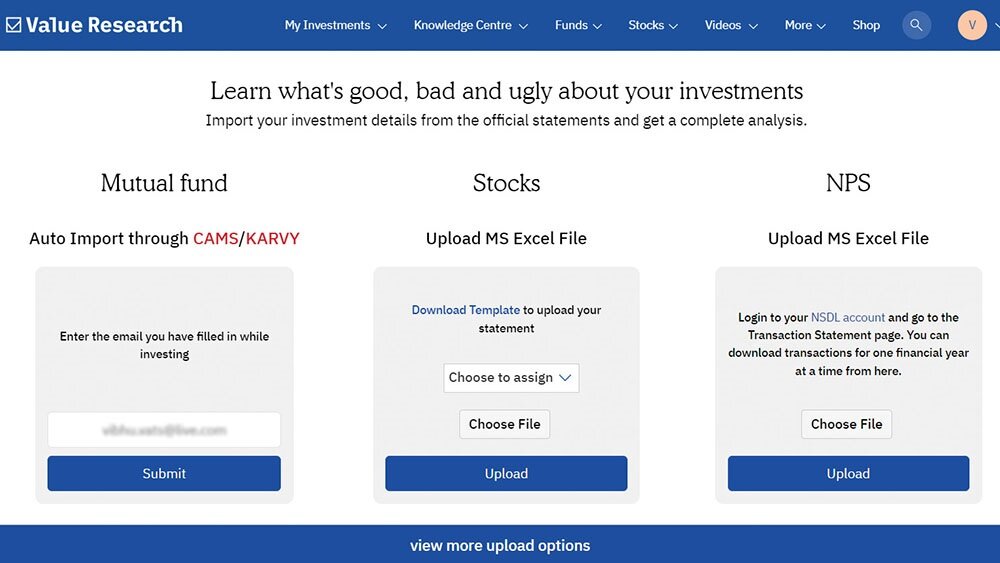
Task: Expand the My Investments menu
Action: (x=335, y=25)
